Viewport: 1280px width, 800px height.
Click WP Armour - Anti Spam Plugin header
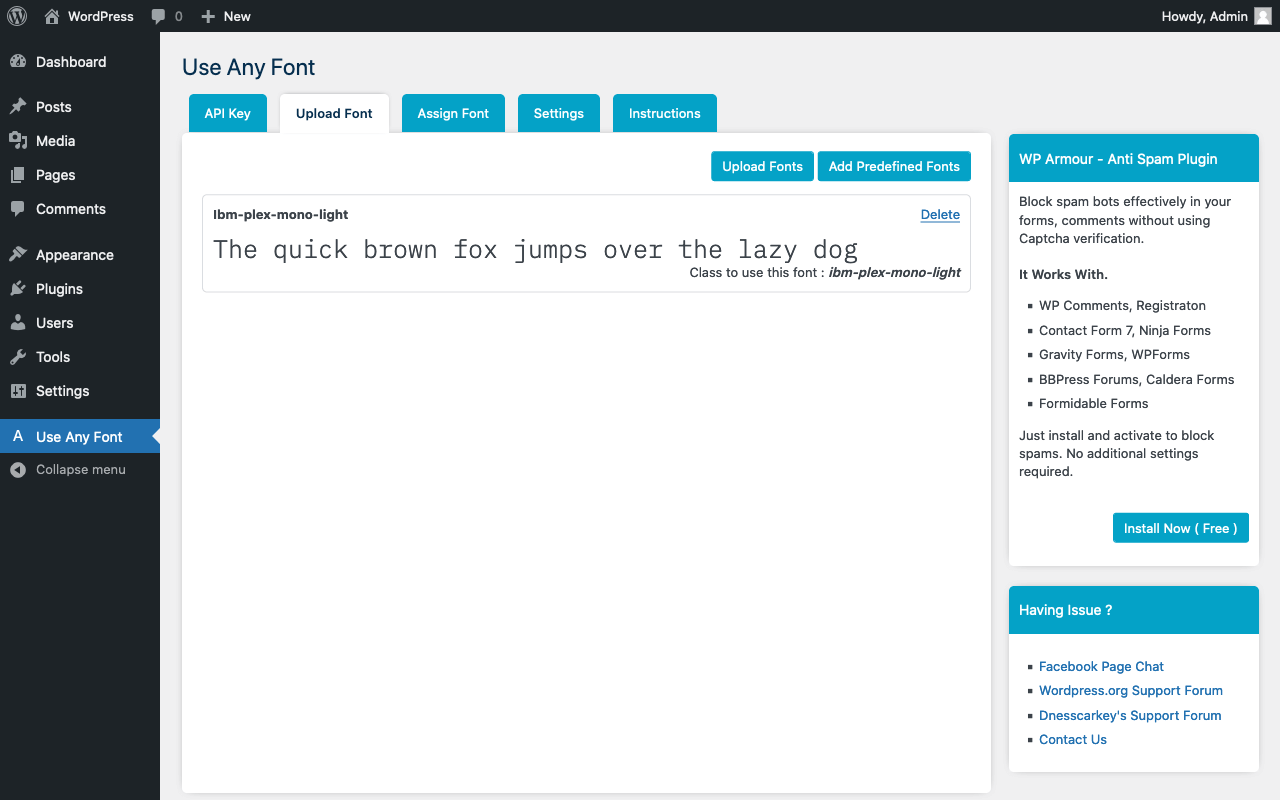pyautogui.click(x=1134, y=158)
